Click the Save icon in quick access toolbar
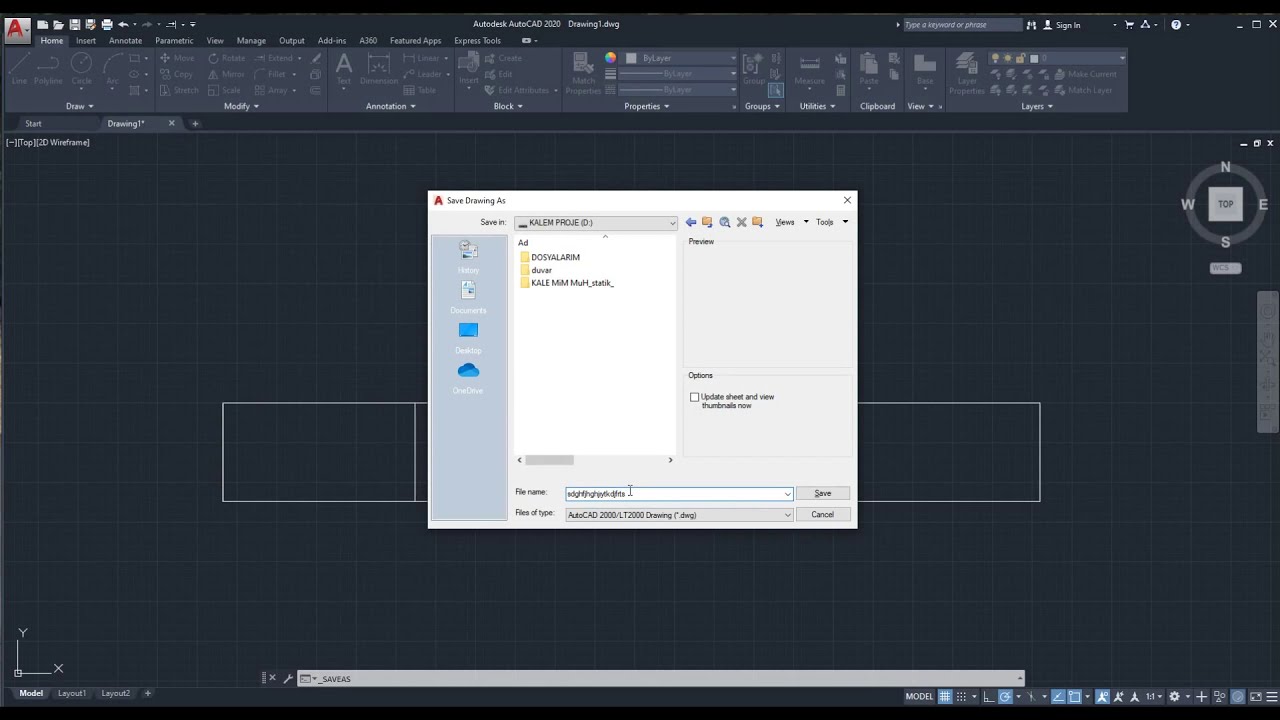Viewport: 1280px width, 720px height. tap(74, 24)
